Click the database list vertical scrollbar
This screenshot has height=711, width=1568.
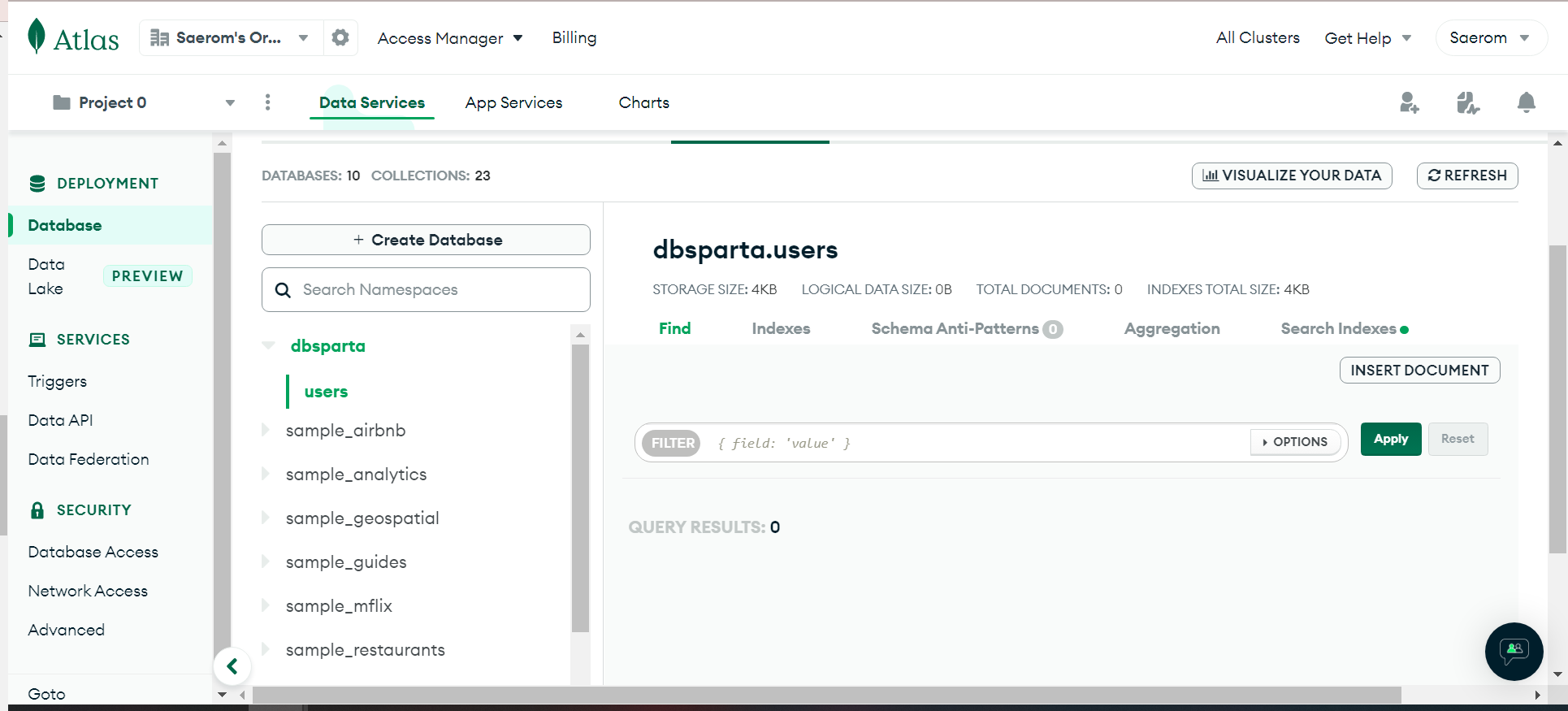(580, 488)
